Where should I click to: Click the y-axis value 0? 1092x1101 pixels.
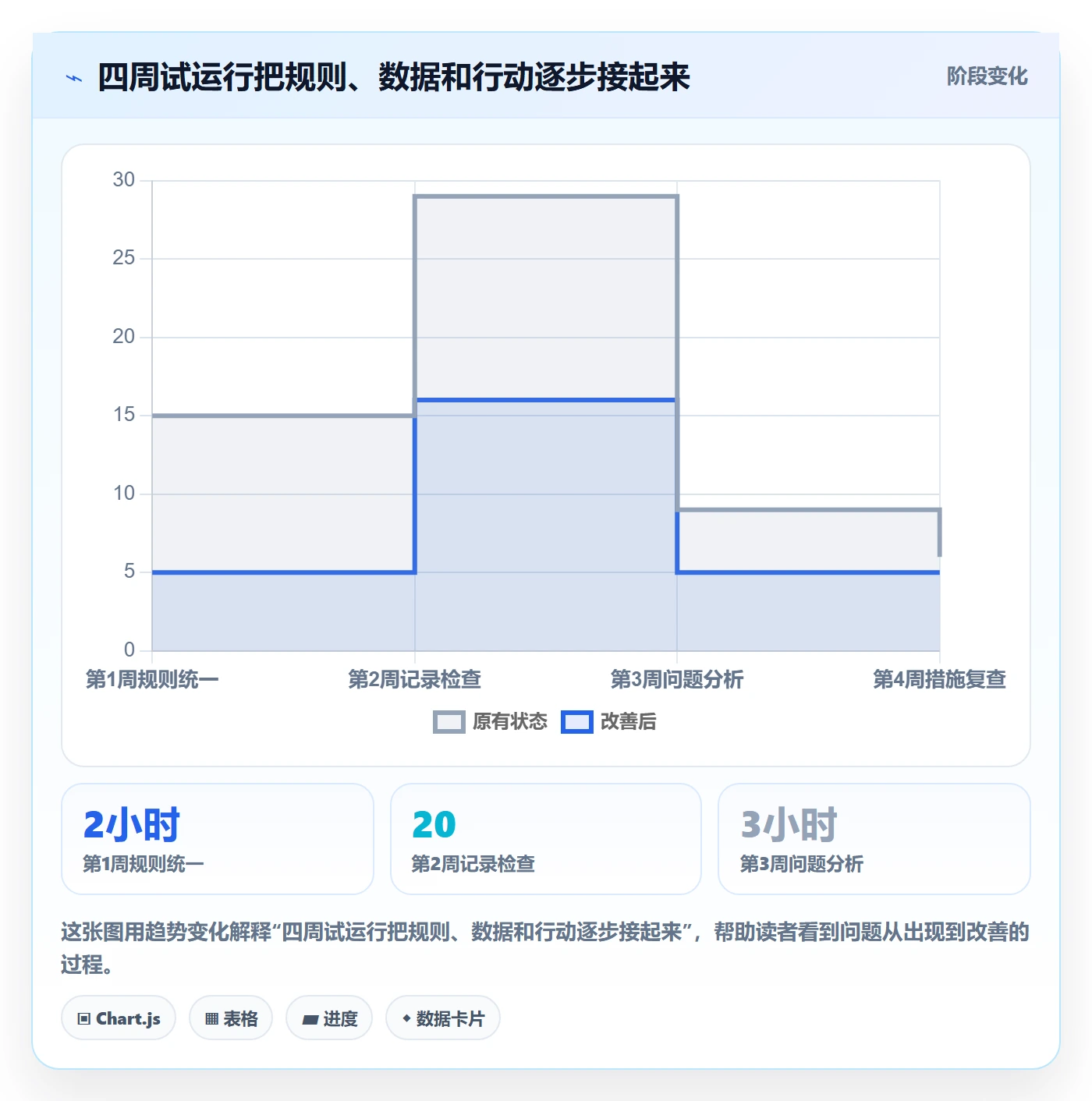[x=129, y=650]
